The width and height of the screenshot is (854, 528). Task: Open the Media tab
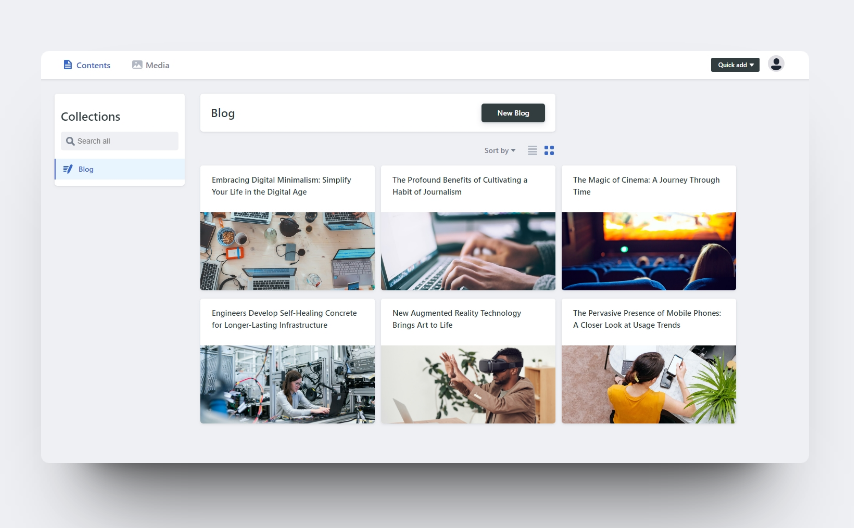tap(151, 65)
